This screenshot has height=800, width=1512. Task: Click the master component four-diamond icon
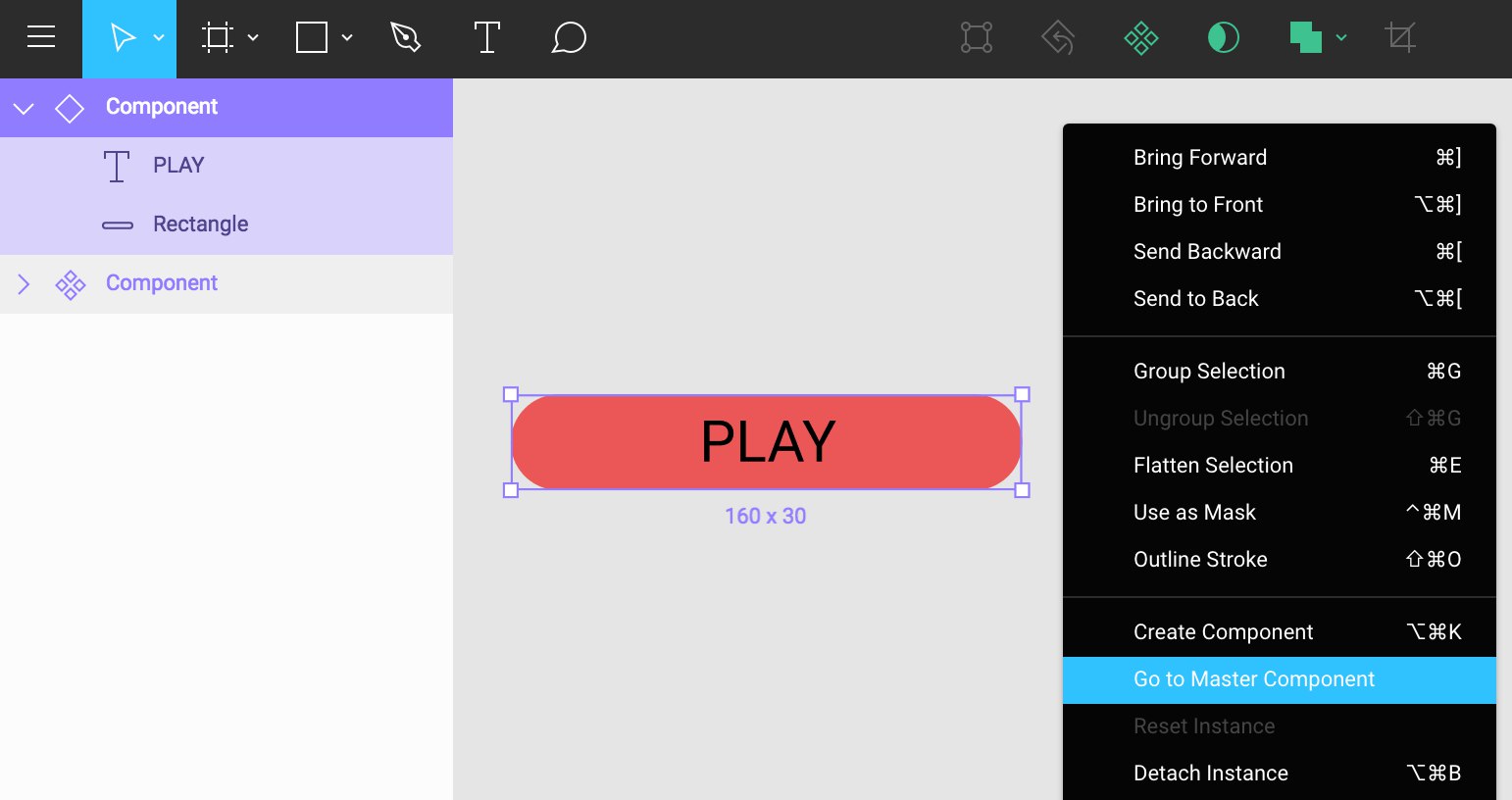click(71, 284)
